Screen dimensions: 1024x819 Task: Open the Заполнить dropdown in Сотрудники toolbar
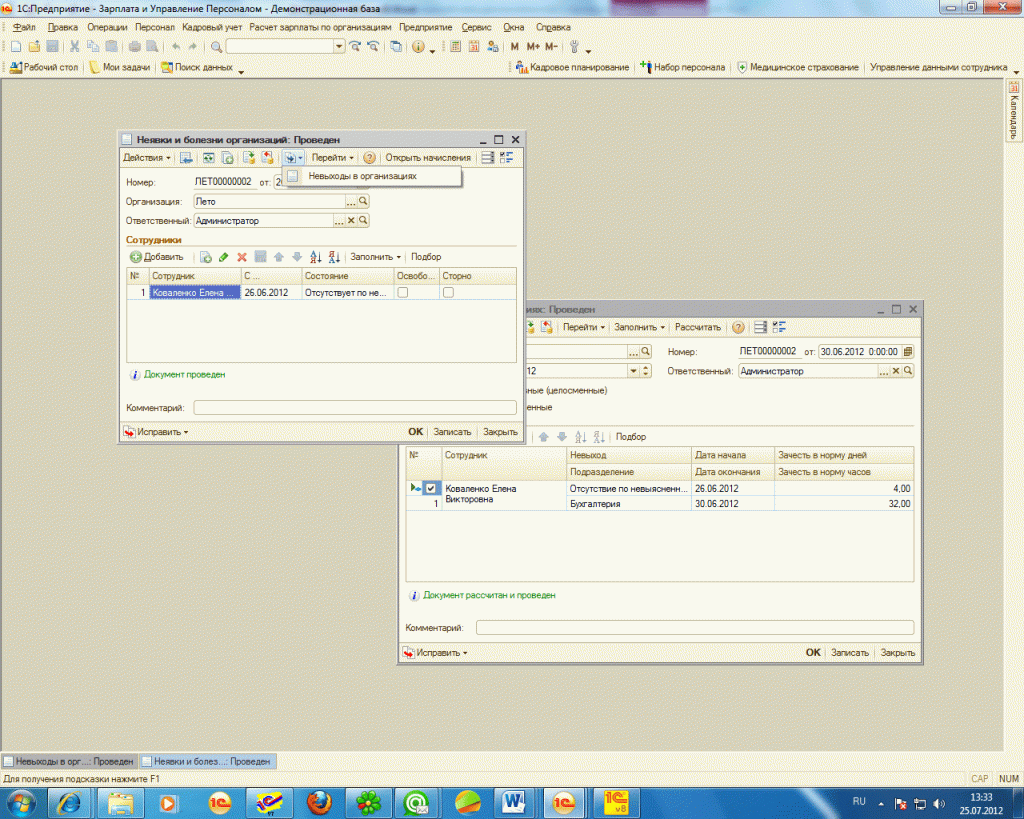(x=375, y=257)
